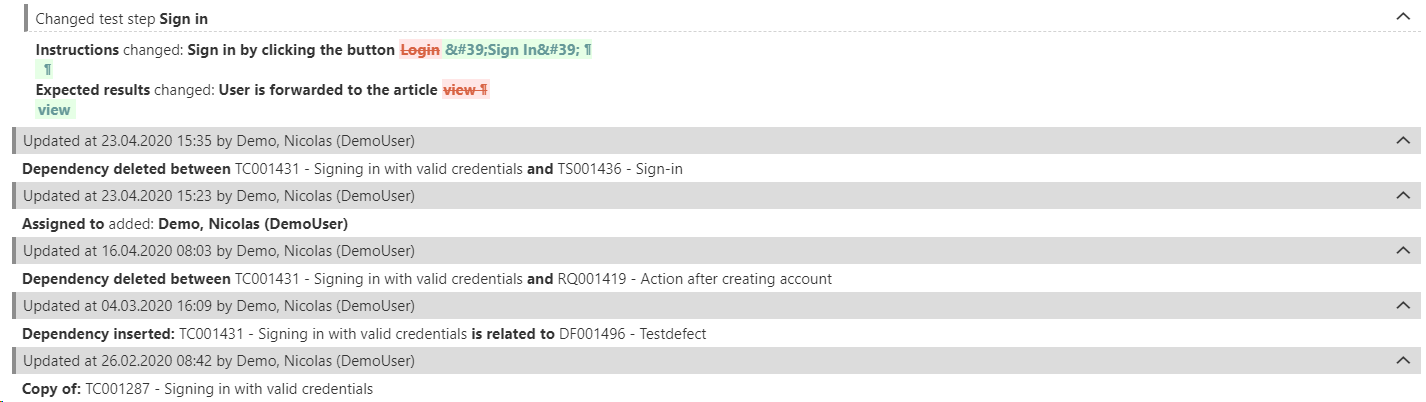Collapse chevron for 04.03.2020 16:09 update
The height and width of the screenshot is (402, 1426).
(x=1402, y=306)
